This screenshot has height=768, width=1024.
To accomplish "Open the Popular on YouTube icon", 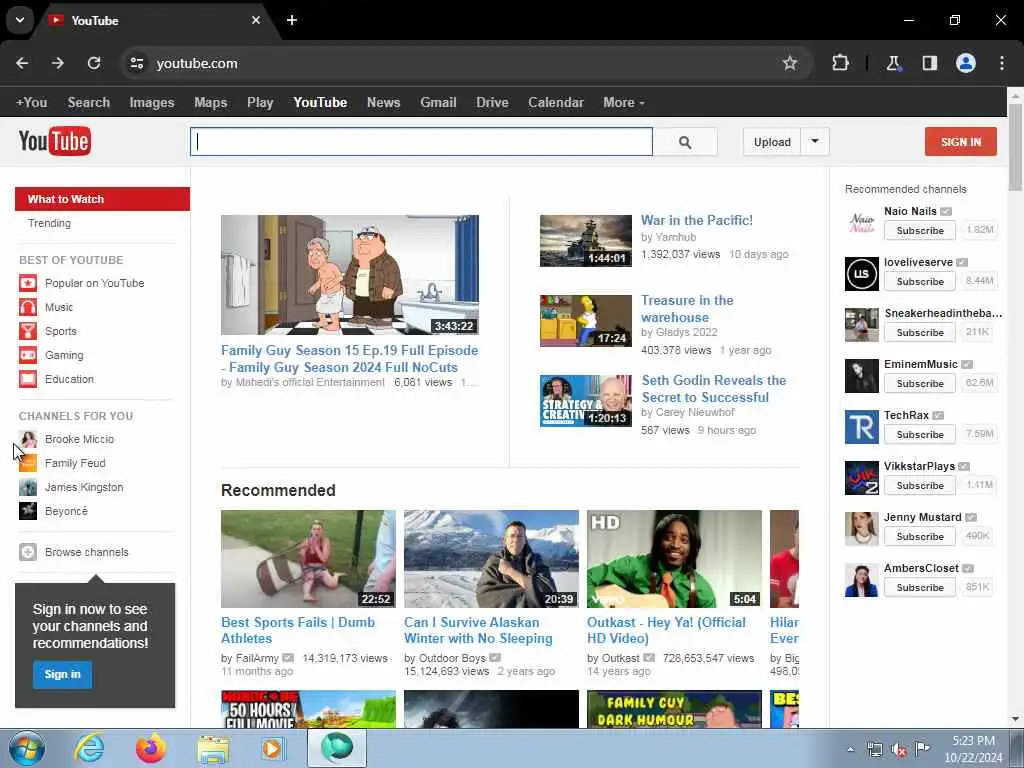I will (x=28, y=283).
